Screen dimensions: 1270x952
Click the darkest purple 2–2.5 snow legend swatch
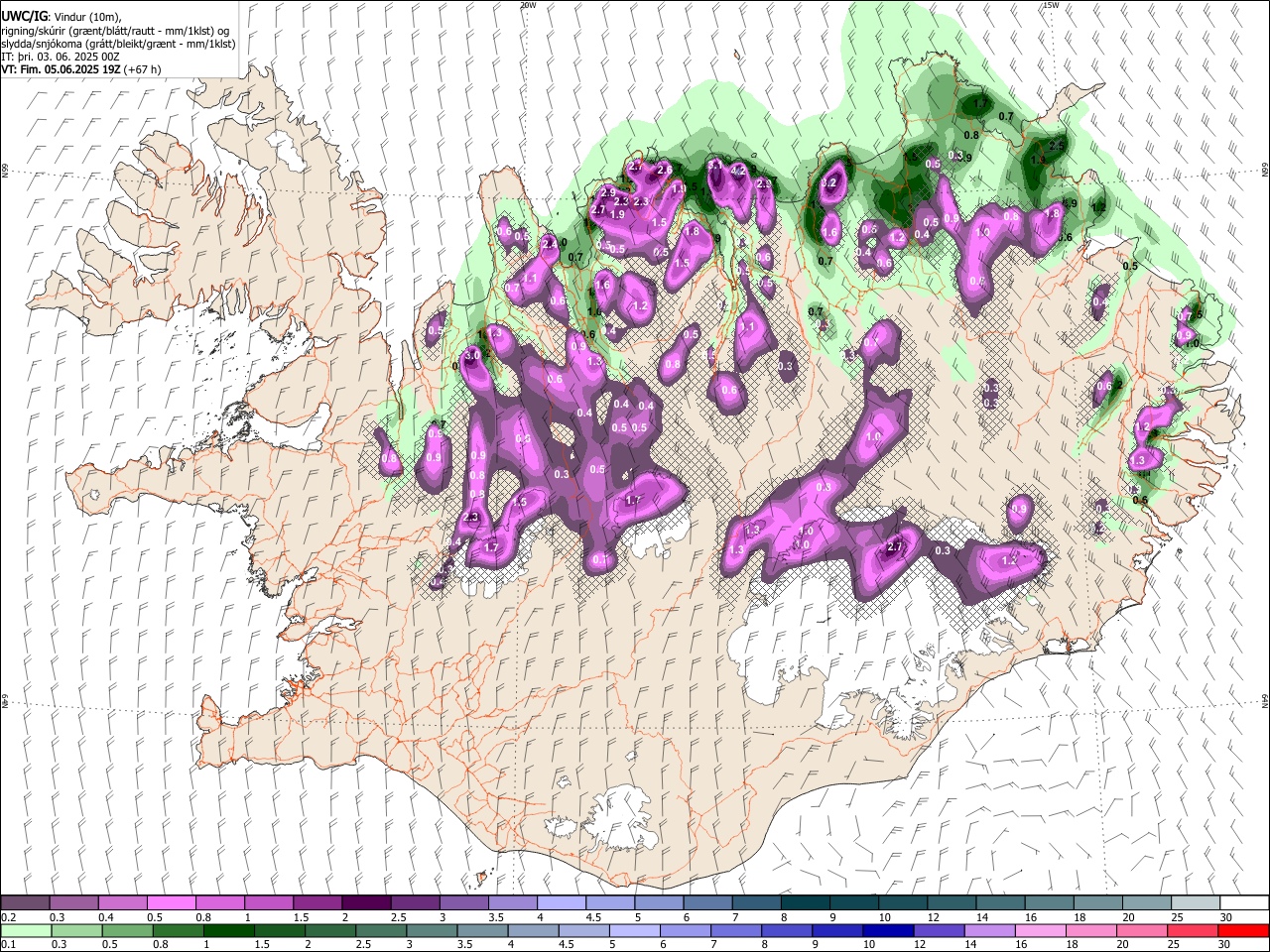pyautogui.click(x=365, y=903)
